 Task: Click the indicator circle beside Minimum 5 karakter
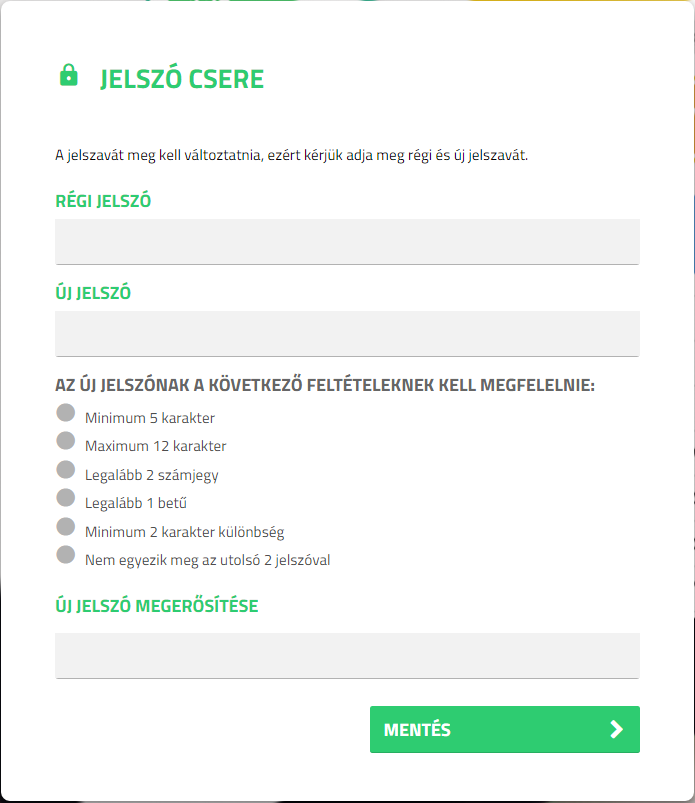coord(66,412)
